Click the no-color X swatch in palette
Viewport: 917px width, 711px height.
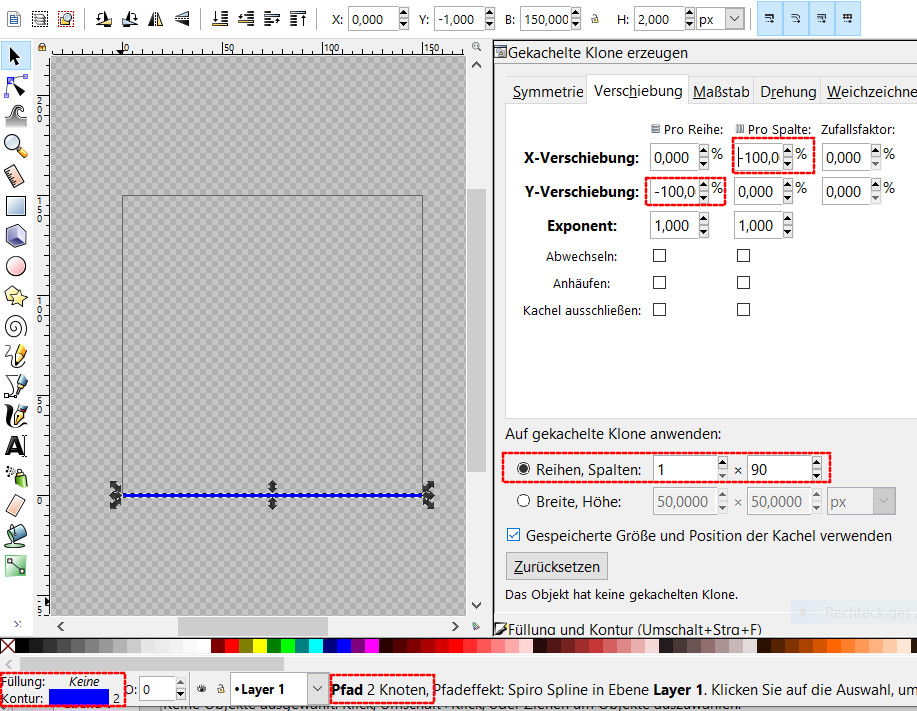point(8,646)
